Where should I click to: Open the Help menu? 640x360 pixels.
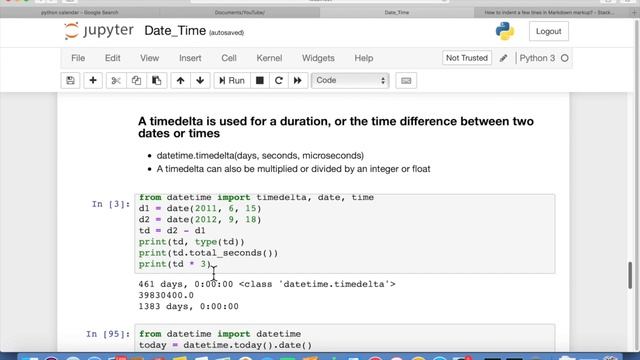click(x=364, y=58)
